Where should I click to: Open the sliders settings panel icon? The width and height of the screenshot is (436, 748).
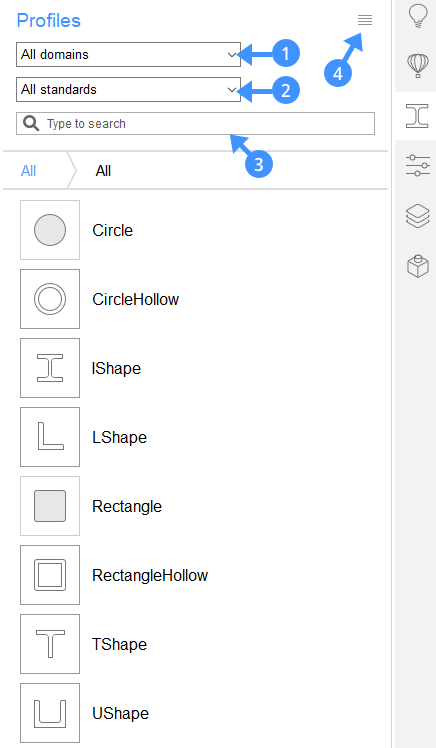pyautogui.click(x=418, y=165)
